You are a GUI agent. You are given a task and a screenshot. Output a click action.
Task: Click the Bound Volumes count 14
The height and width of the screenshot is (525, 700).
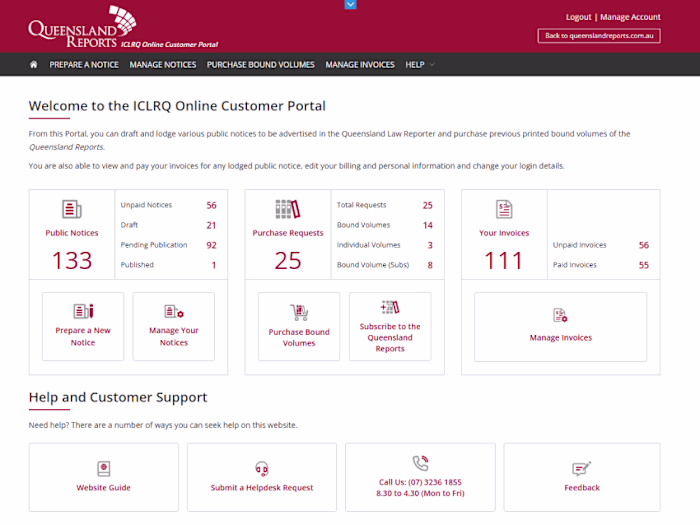coord(428,225)
